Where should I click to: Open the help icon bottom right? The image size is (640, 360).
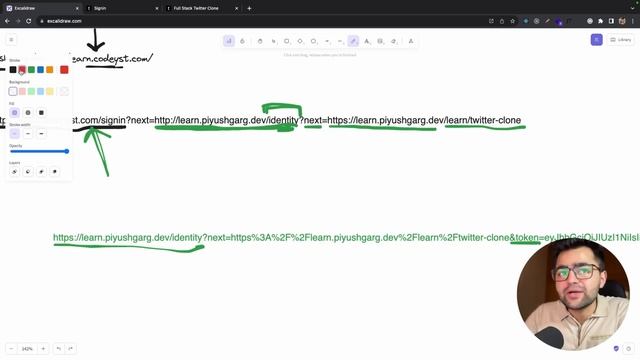629,349
